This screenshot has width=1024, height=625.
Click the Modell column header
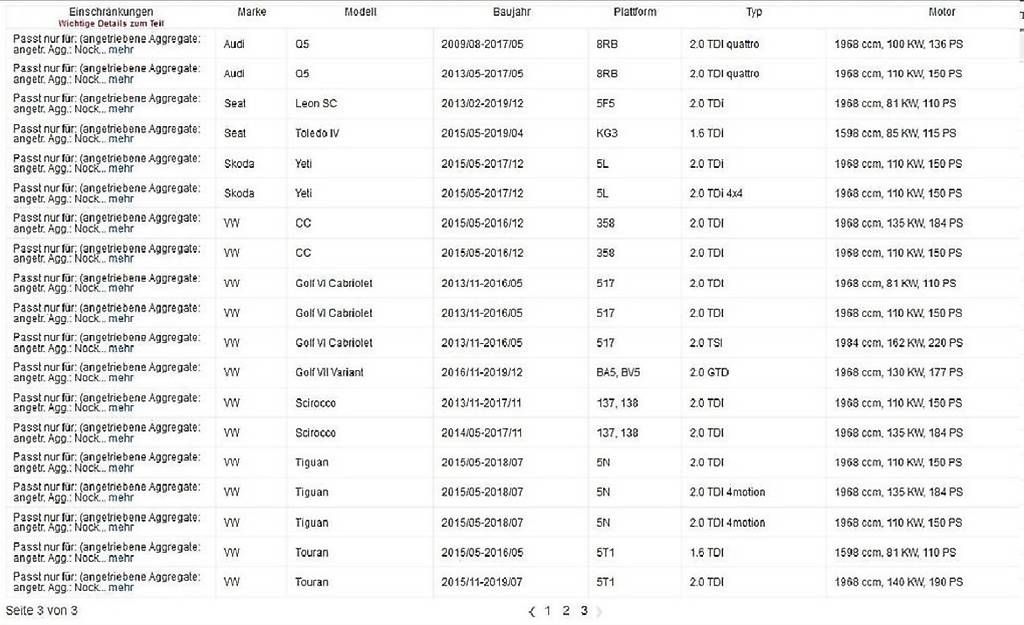click(360, 12)
